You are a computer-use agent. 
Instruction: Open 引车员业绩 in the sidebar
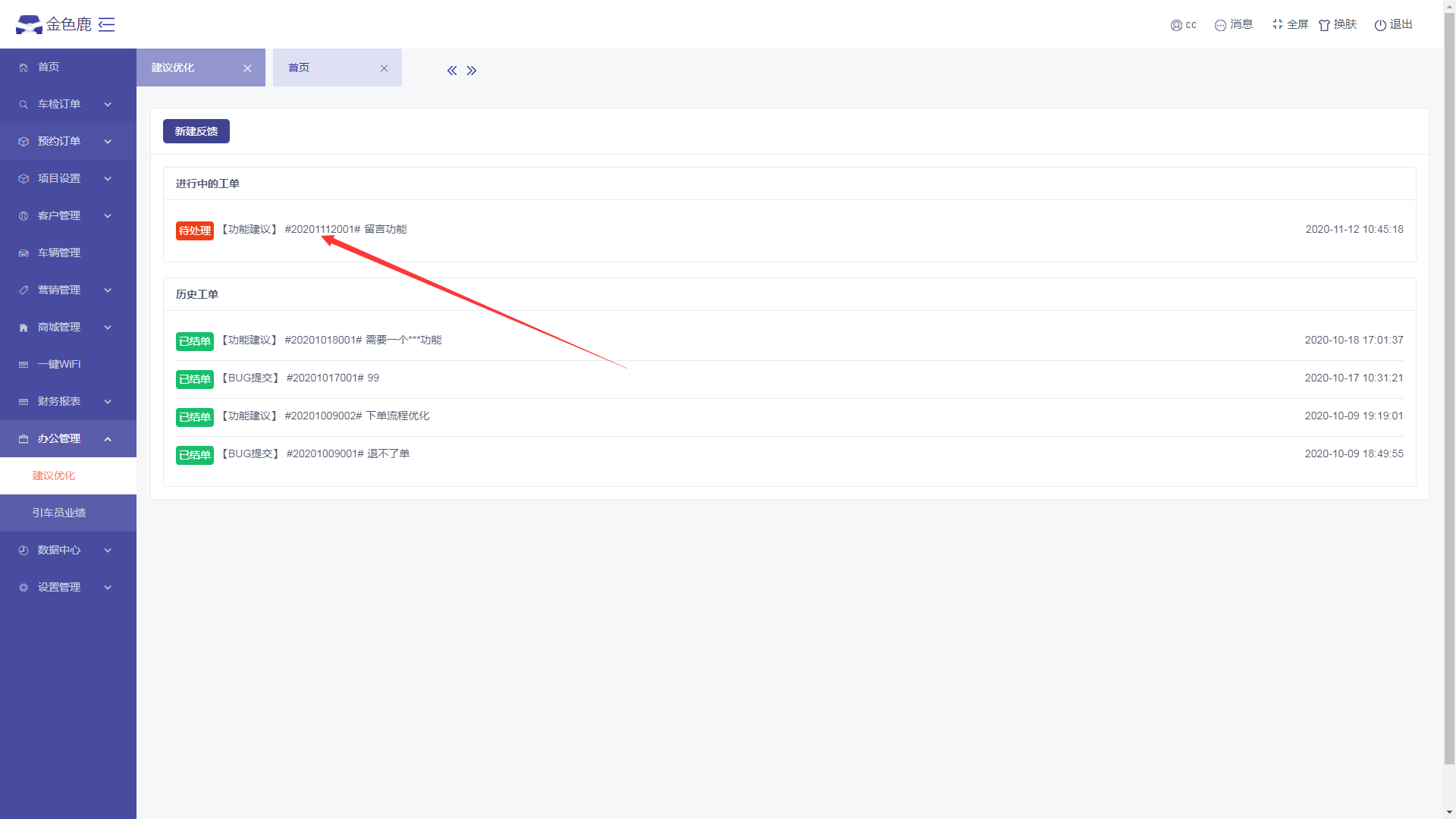(x=68, y=513)
